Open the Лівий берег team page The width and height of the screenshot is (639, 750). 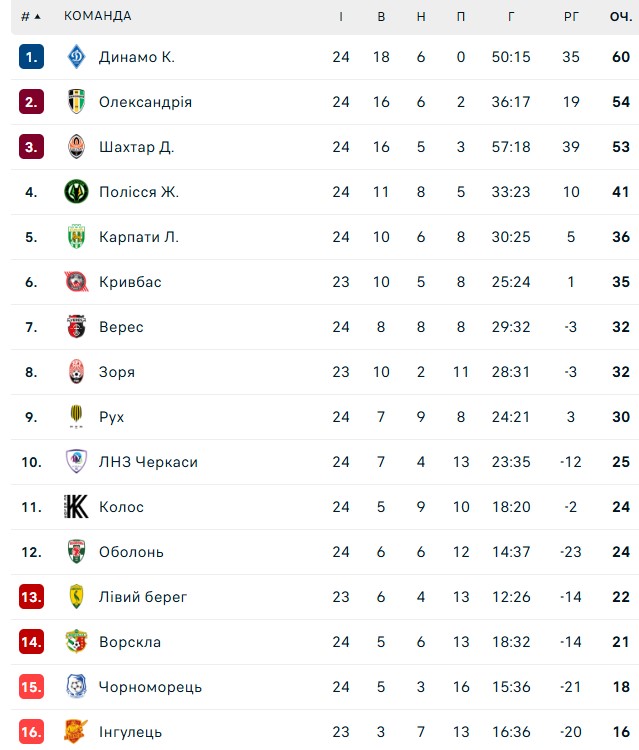pos(143,596)
